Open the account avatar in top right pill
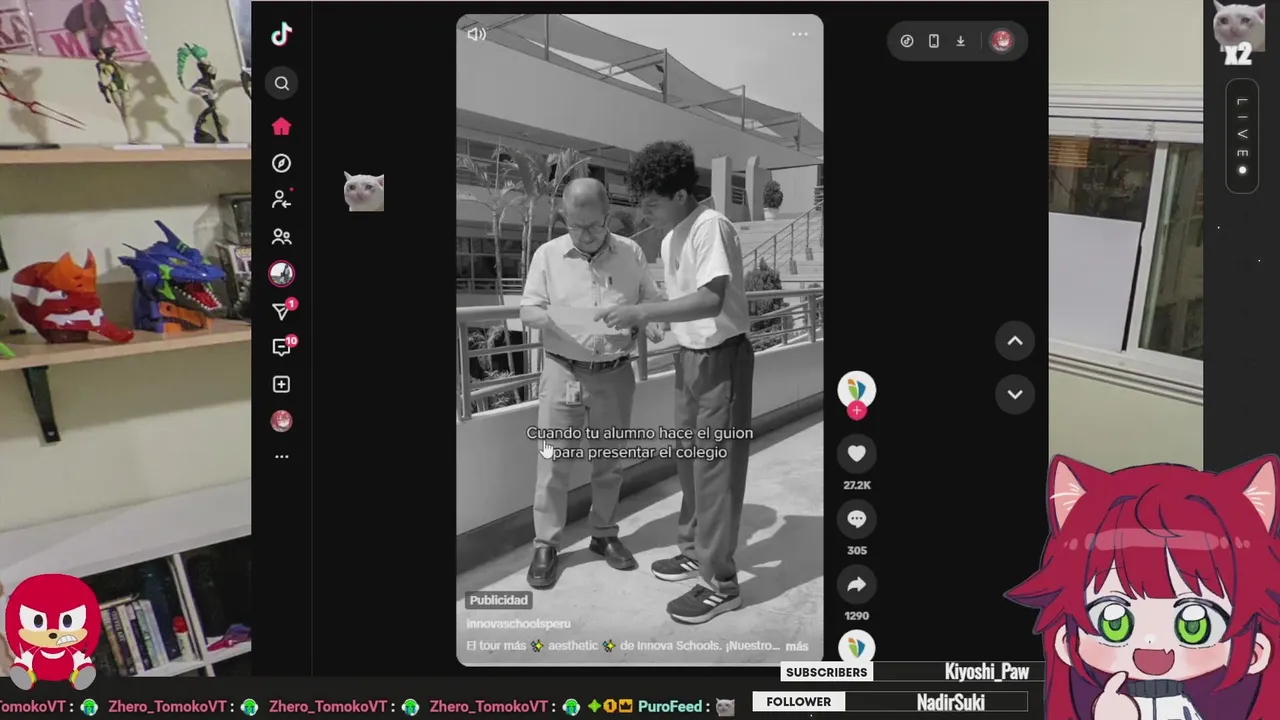This screenshot has width=1280, height=720. point(1001,41)
